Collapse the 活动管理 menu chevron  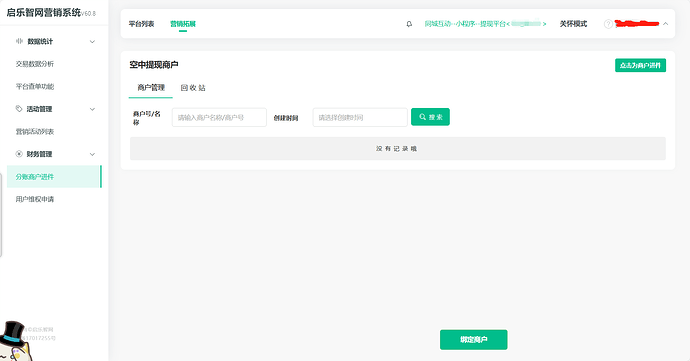point(92,109)
